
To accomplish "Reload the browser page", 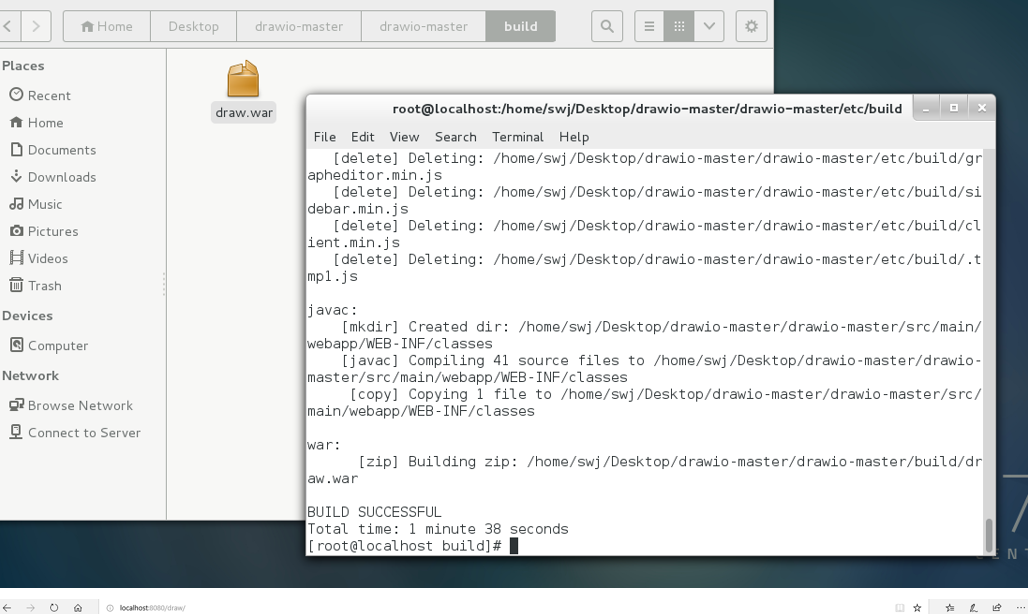I will [x=54, y=607].
